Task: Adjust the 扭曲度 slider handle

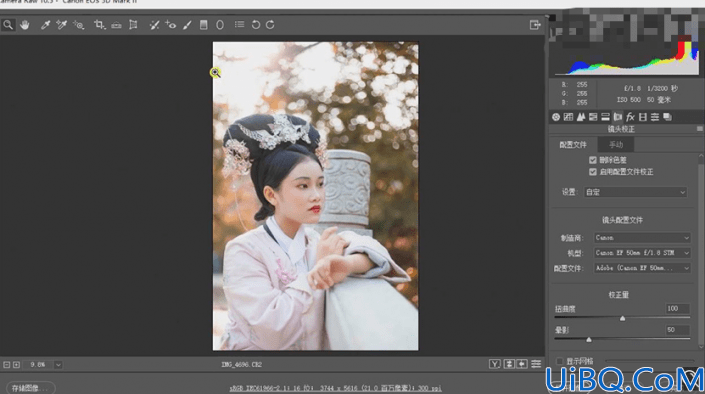Action: tap(622, 318)
